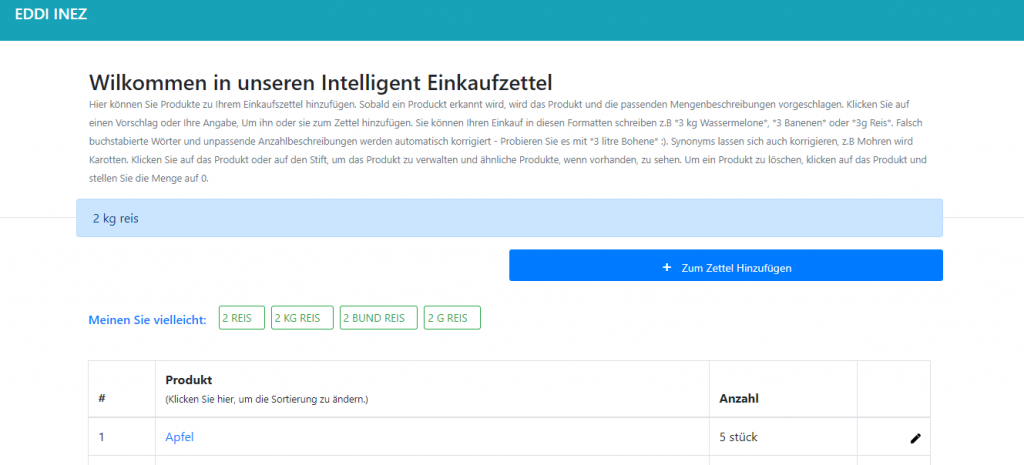Click the product input field containing '2 kg reis'
The width and height of the screenshot is (1024, 465).
coord(509,218)
